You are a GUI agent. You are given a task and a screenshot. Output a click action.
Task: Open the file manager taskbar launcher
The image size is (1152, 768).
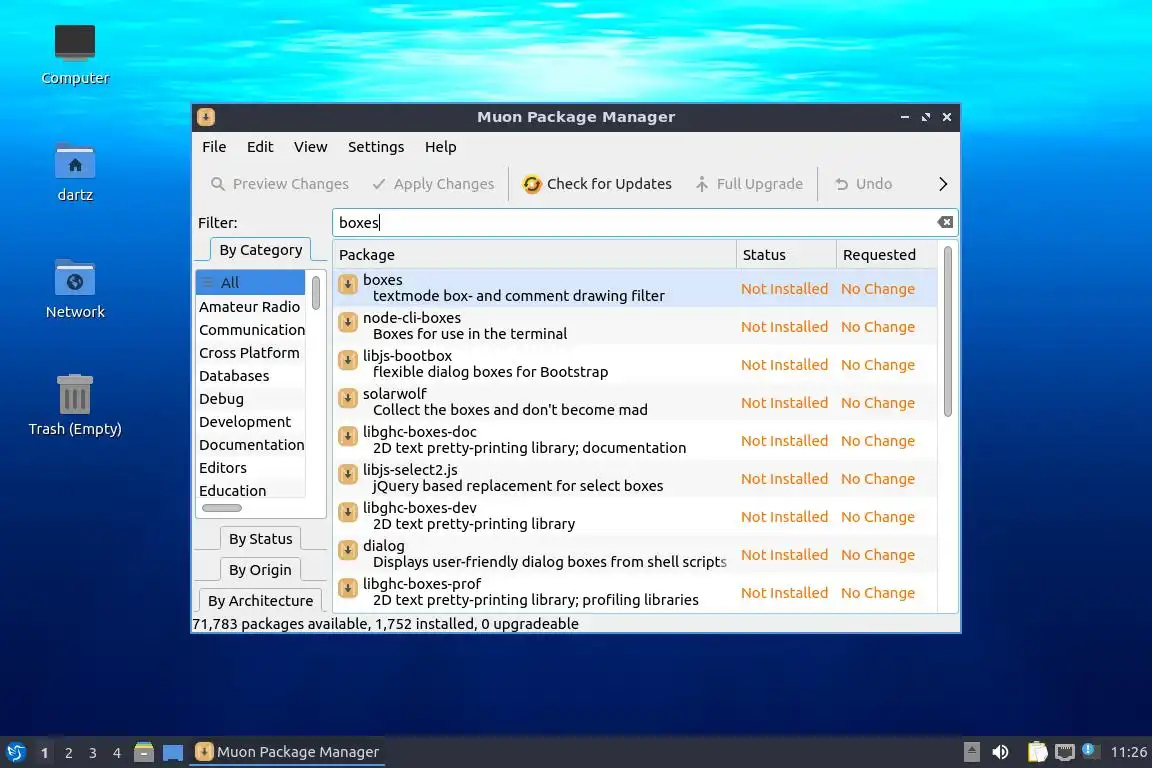(x=144, y=752)
